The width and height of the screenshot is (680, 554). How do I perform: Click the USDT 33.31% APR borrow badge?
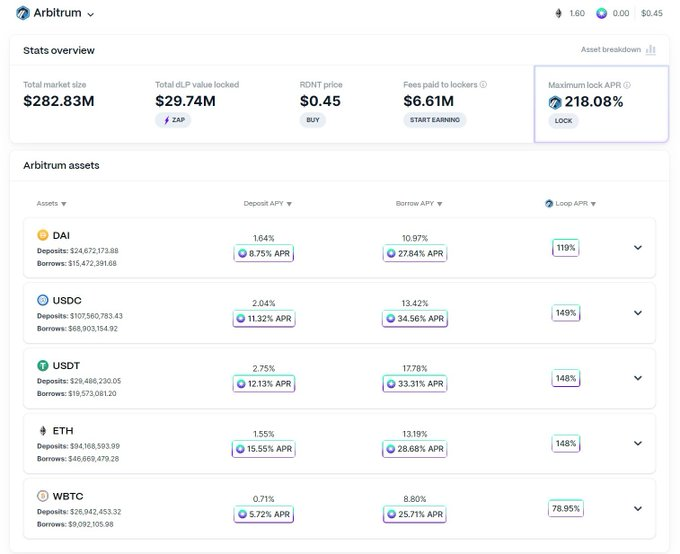coord(415,384)
